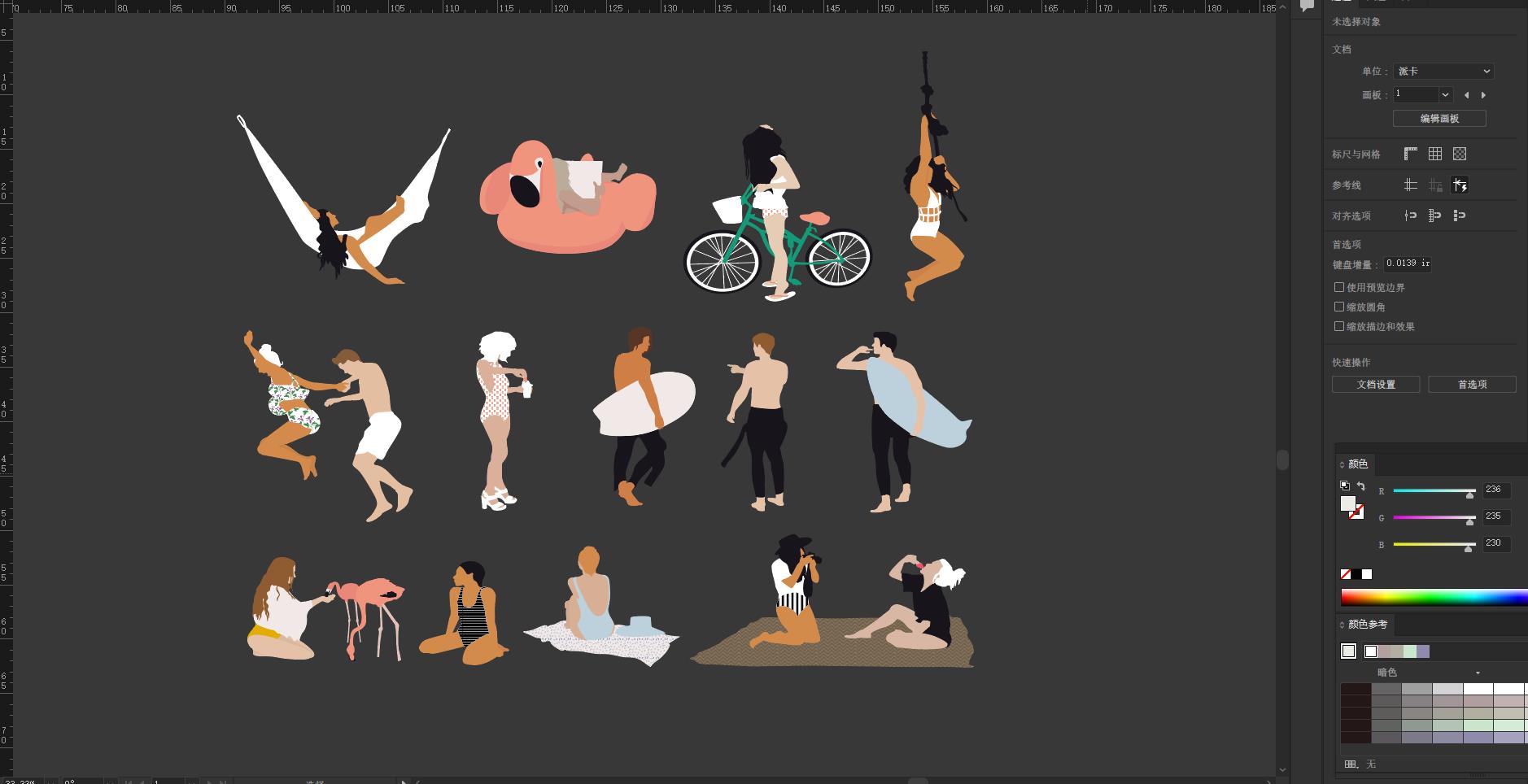Click the RGB color spectrum bar
Viewport: 1528px width, 784px height.
pyautogui.click(x=1434, y=598)
